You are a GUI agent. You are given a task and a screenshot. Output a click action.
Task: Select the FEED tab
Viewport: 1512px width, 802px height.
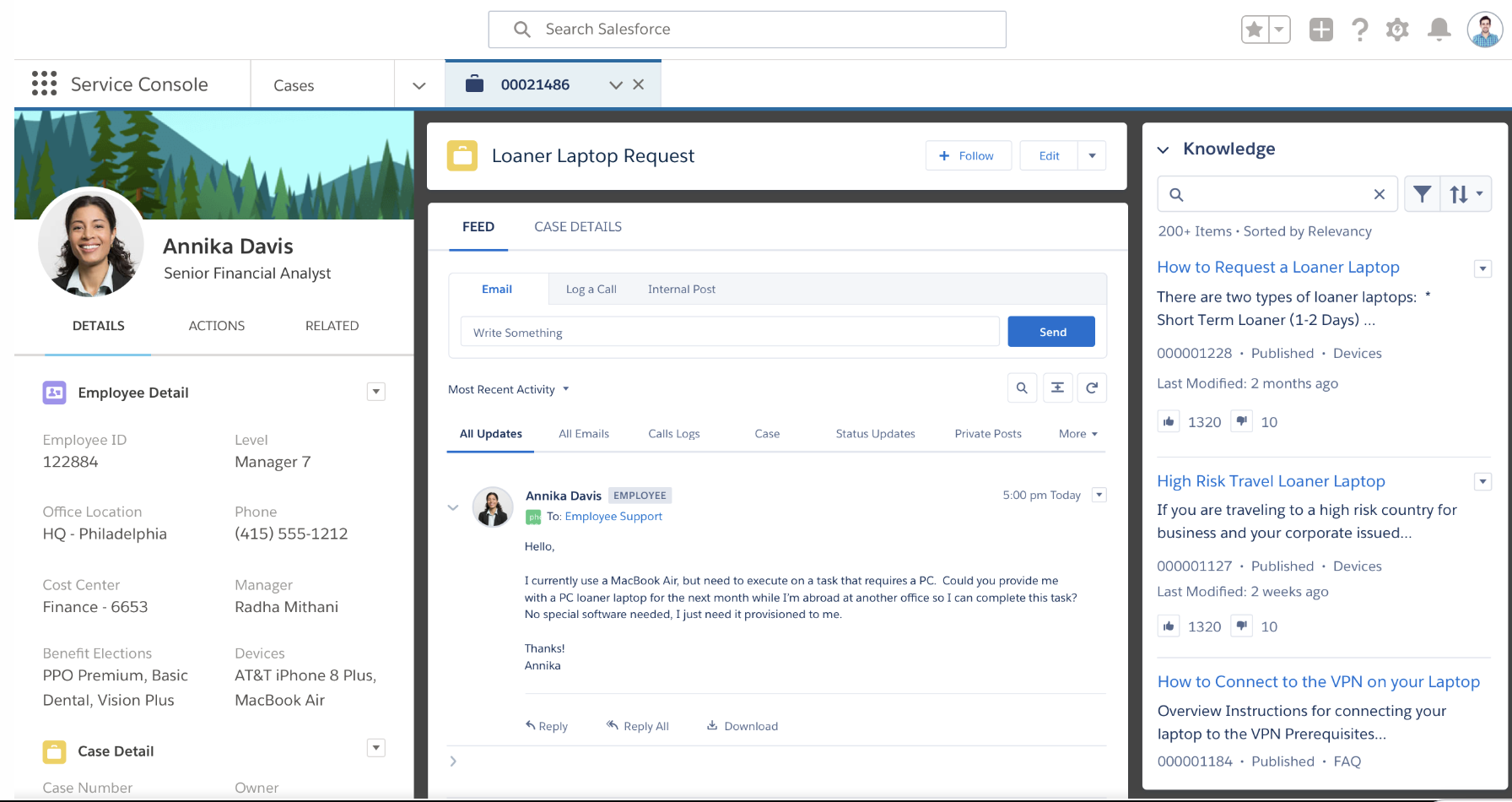click(x=478, y=226)
